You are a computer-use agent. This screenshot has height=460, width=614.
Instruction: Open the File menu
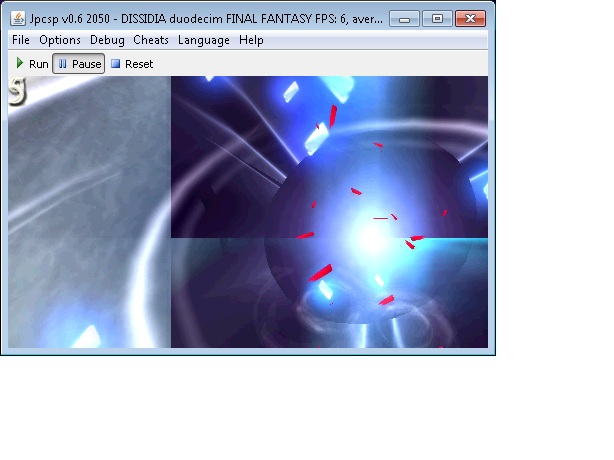(21, 40)
